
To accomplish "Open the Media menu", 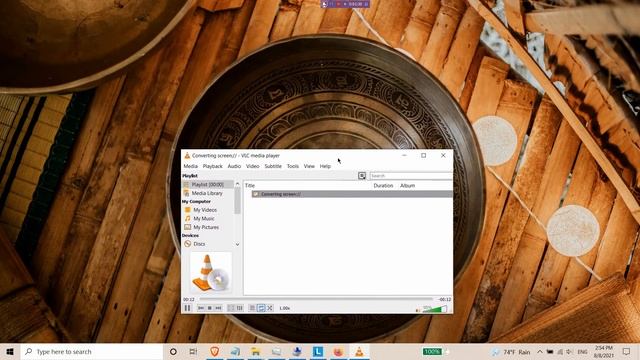I will pos(190,166).
